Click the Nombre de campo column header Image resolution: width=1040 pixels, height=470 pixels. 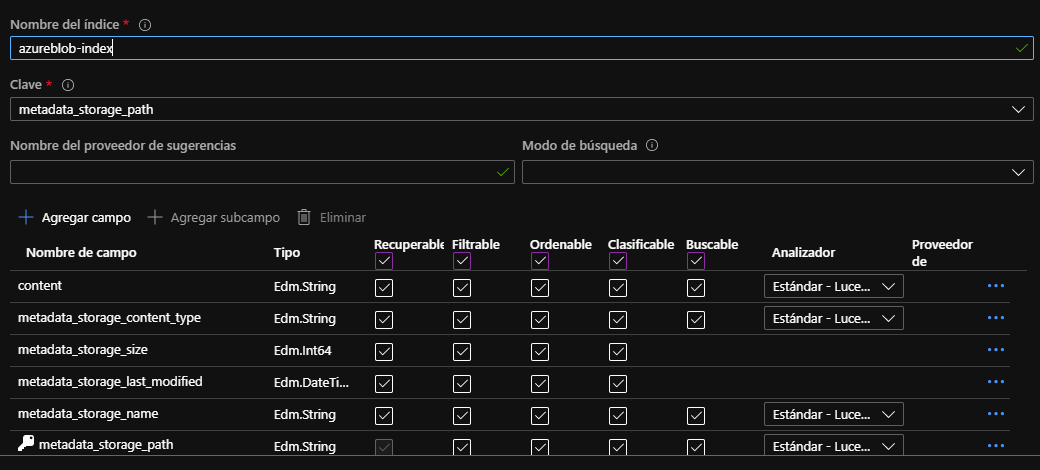click(x=81, y=252)
